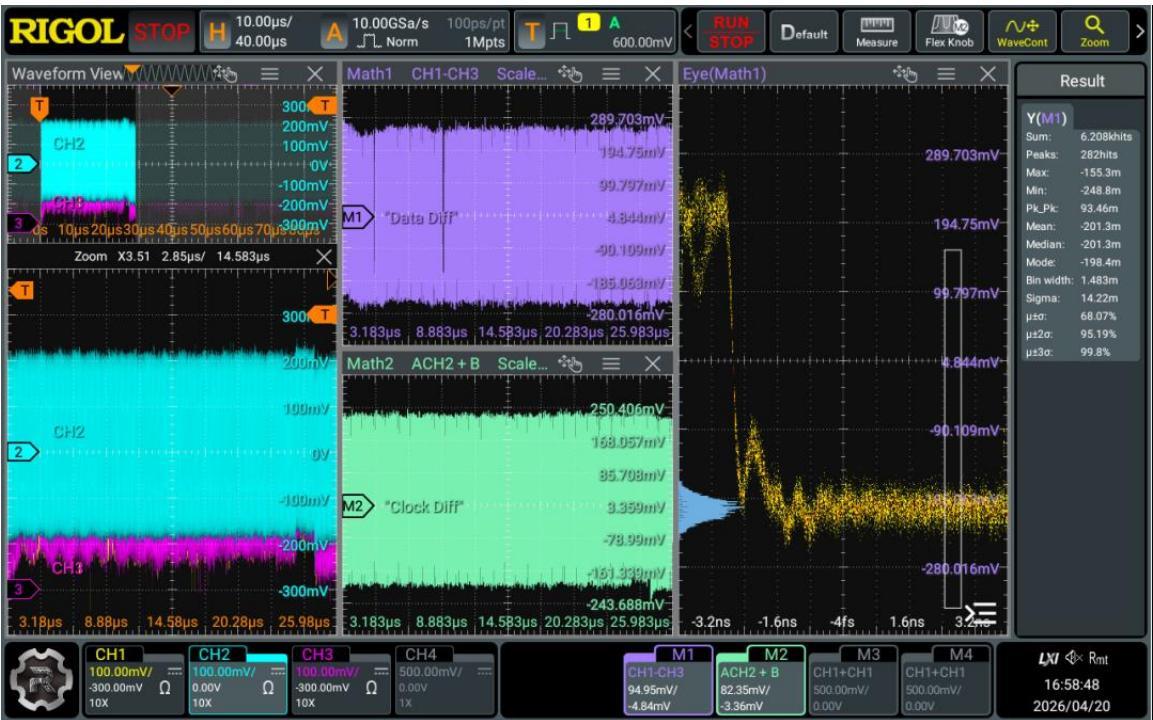Toggle the M1 math channel box
1153x720 pixels.
pyautogui.click(x=668, y=680)
